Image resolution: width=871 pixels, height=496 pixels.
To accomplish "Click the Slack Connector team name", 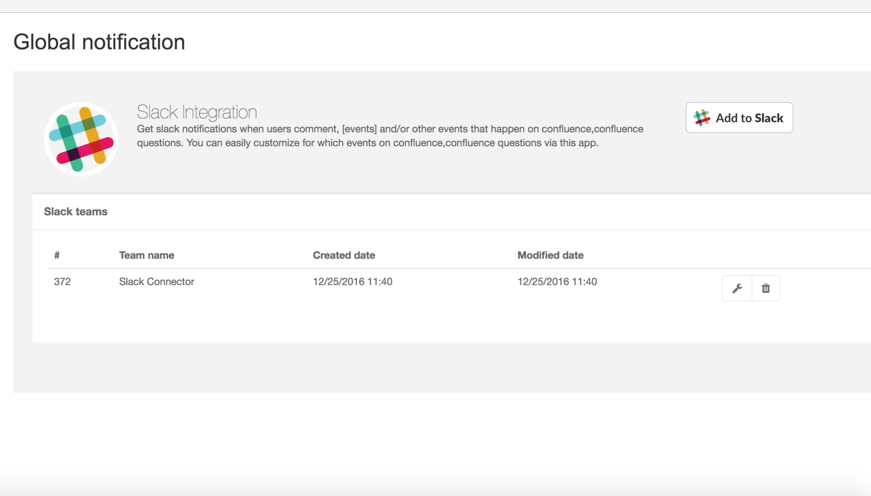I will [x=156, y=282].
